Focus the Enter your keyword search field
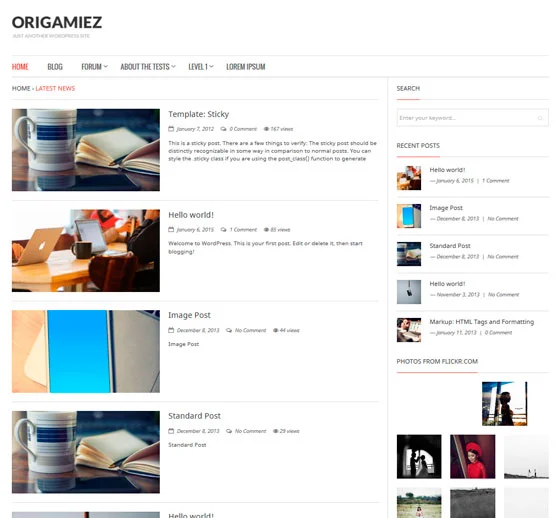Screen dimensions: 560x518 point(472,118)
